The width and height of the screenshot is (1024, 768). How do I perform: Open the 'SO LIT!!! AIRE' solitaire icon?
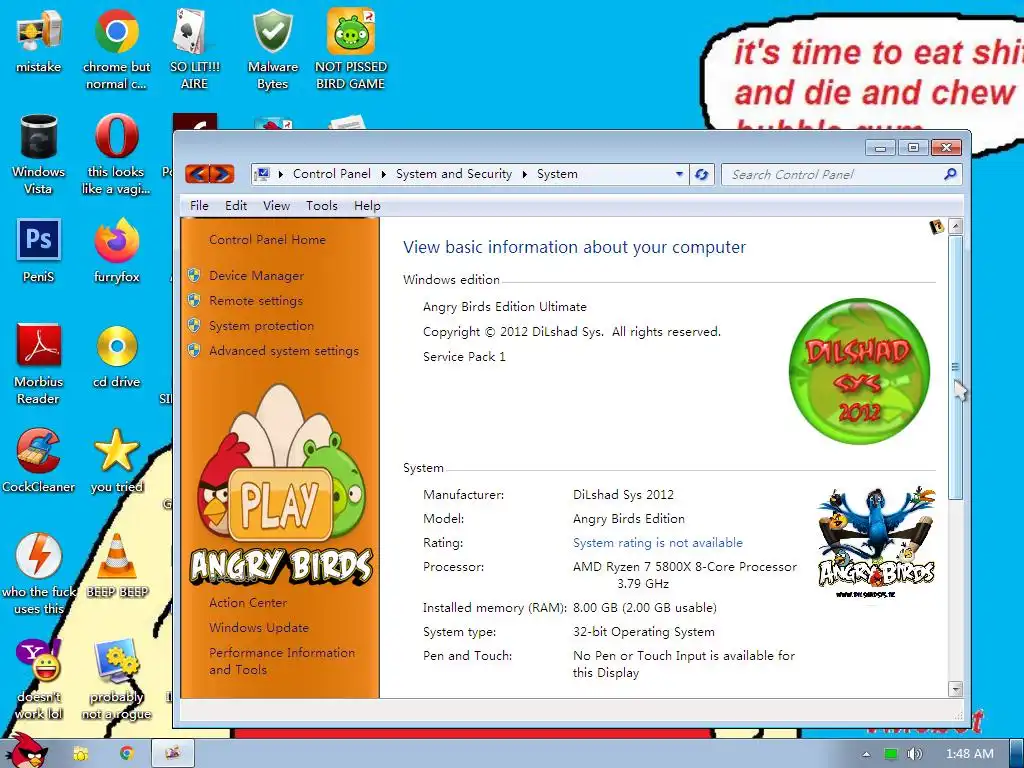pos(194,49)
